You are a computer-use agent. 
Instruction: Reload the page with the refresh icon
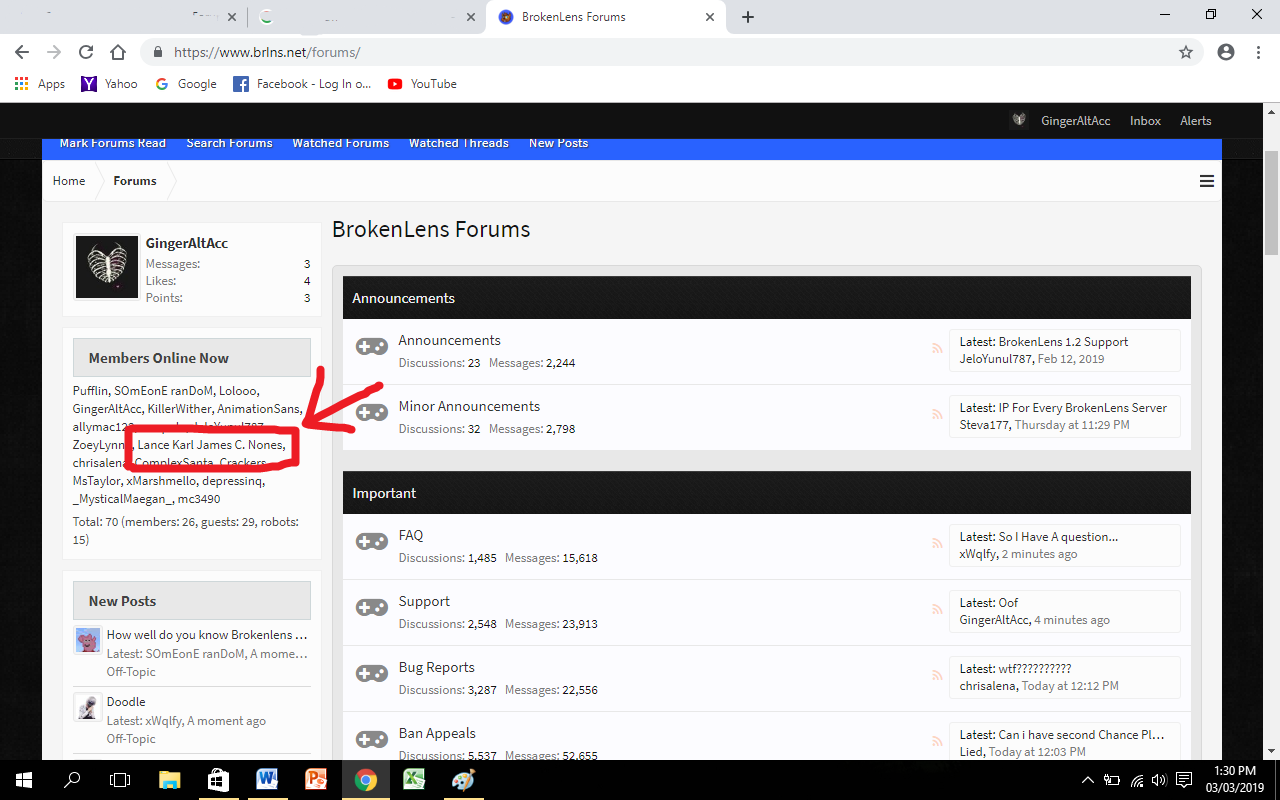coord(86,52)
